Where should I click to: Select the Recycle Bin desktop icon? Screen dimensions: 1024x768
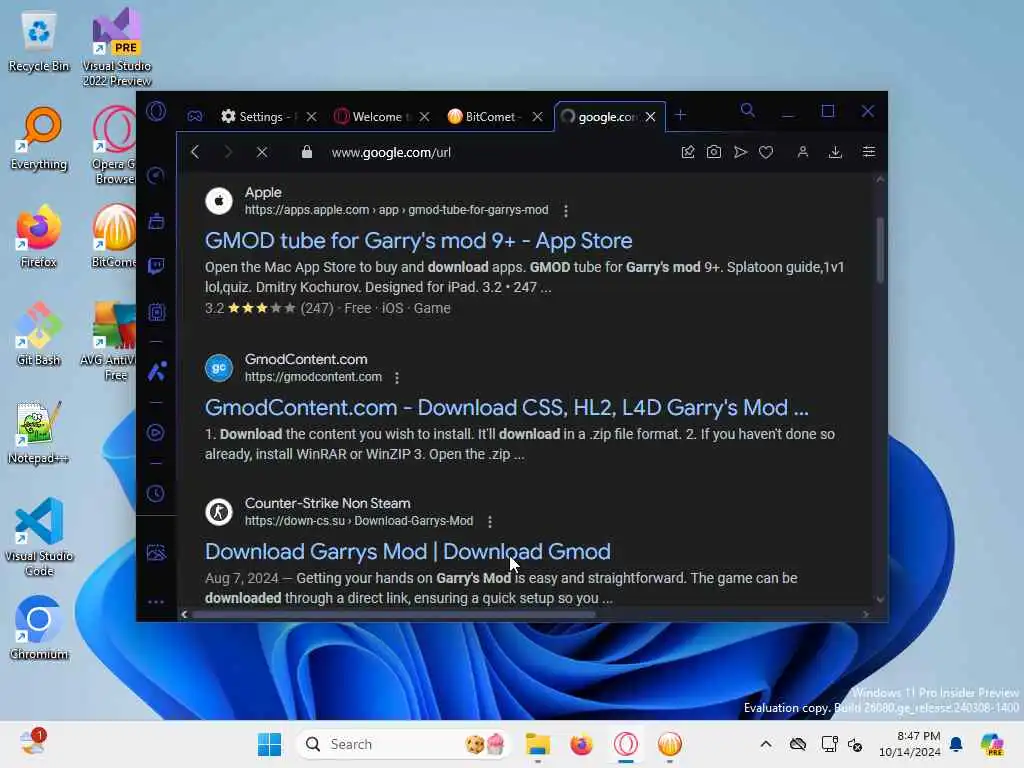39,42
